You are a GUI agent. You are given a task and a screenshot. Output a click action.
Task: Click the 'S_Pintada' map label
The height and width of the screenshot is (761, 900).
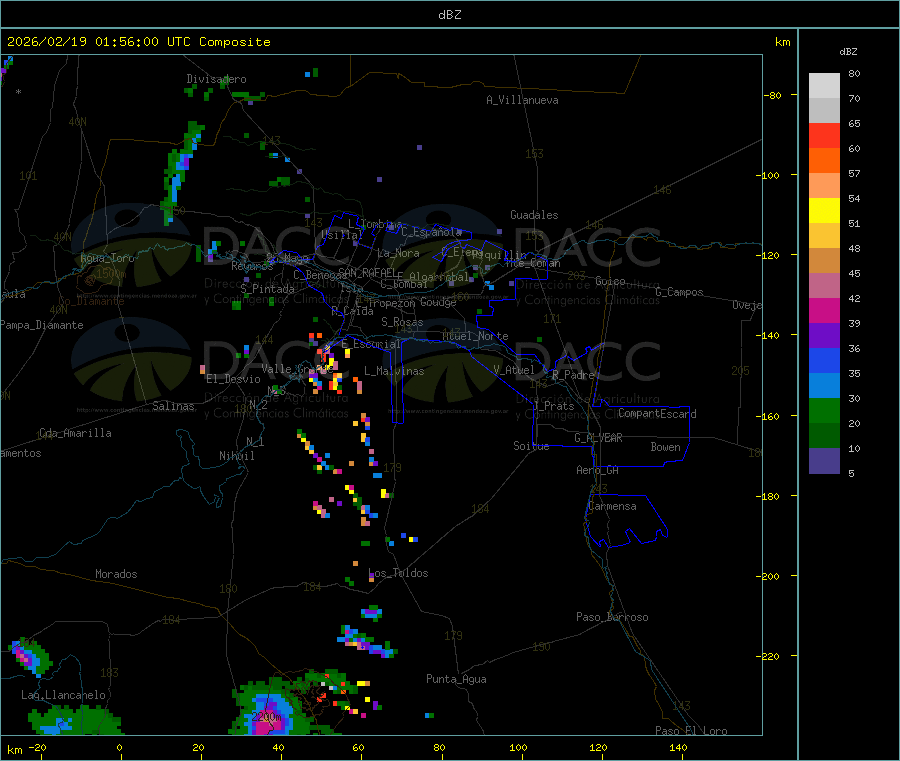pos(267,289)
